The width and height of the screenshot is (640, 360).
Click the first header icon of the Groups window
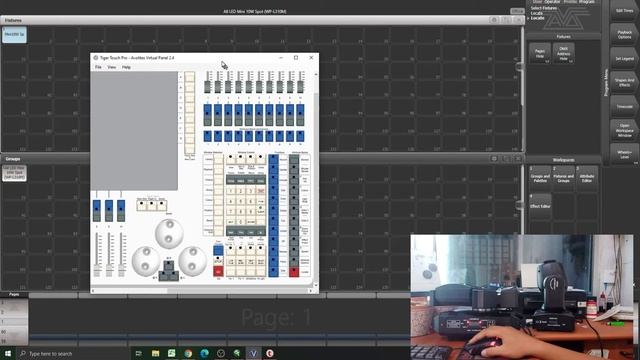[x=494, y=159]
